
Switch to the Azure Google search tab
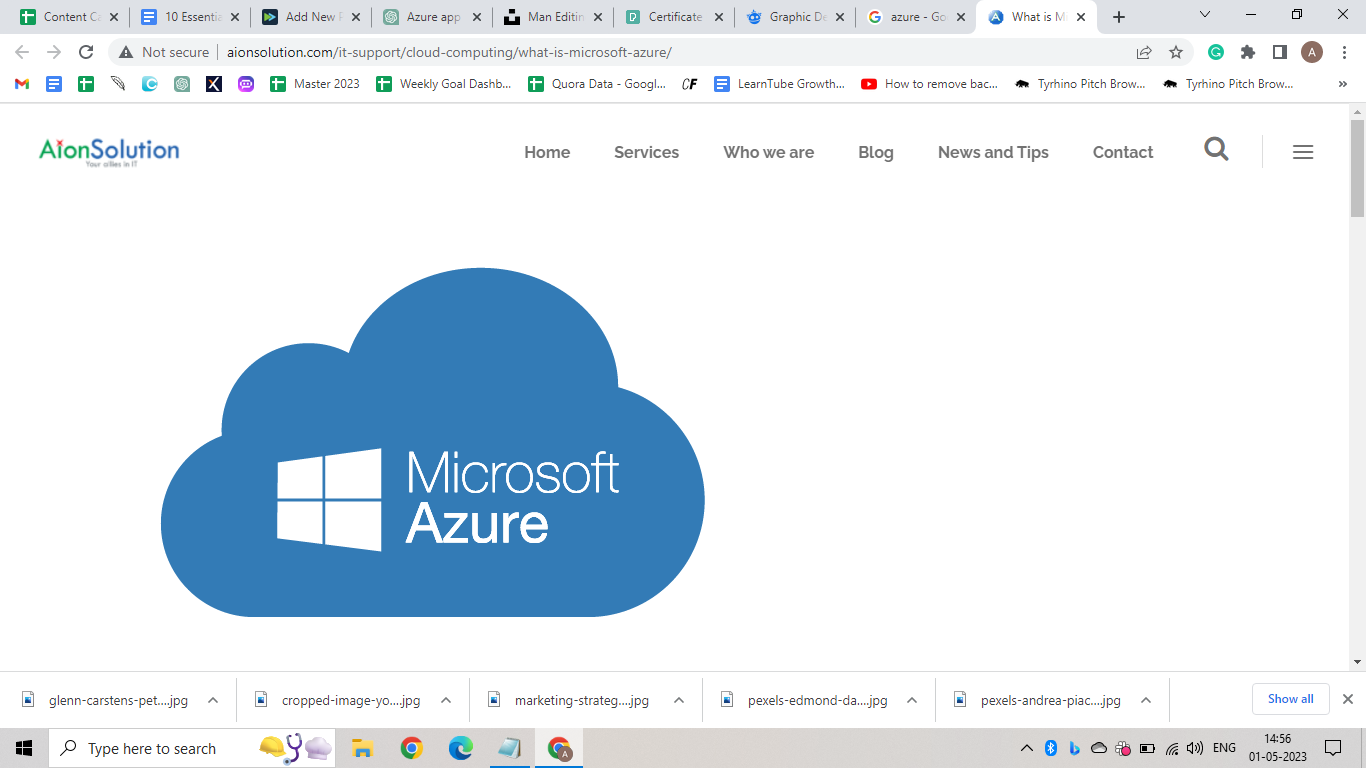915,17
